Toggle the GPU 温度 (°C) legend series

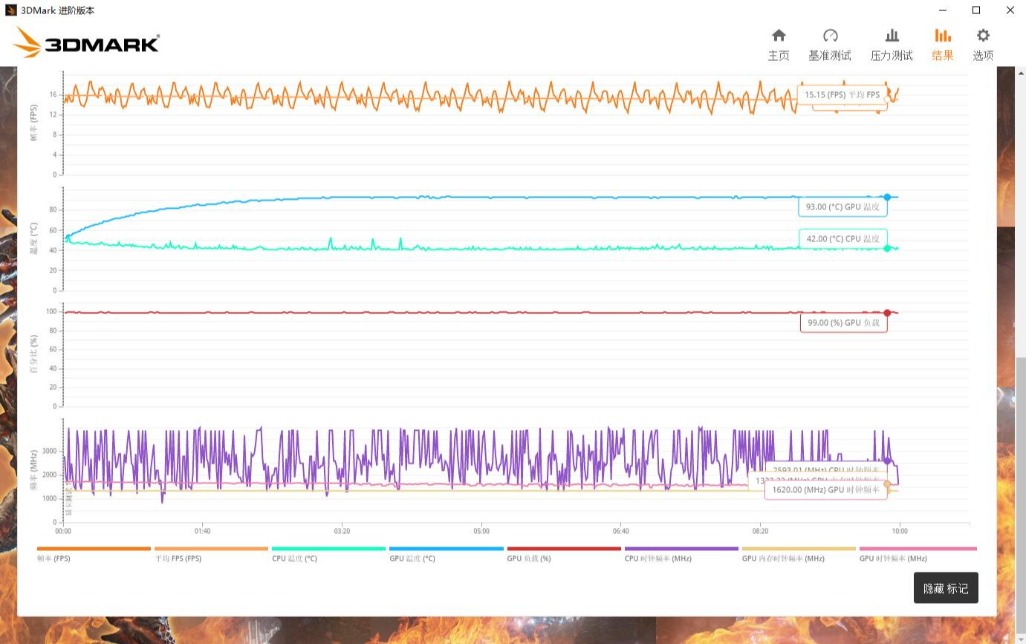tap(446, 554)
